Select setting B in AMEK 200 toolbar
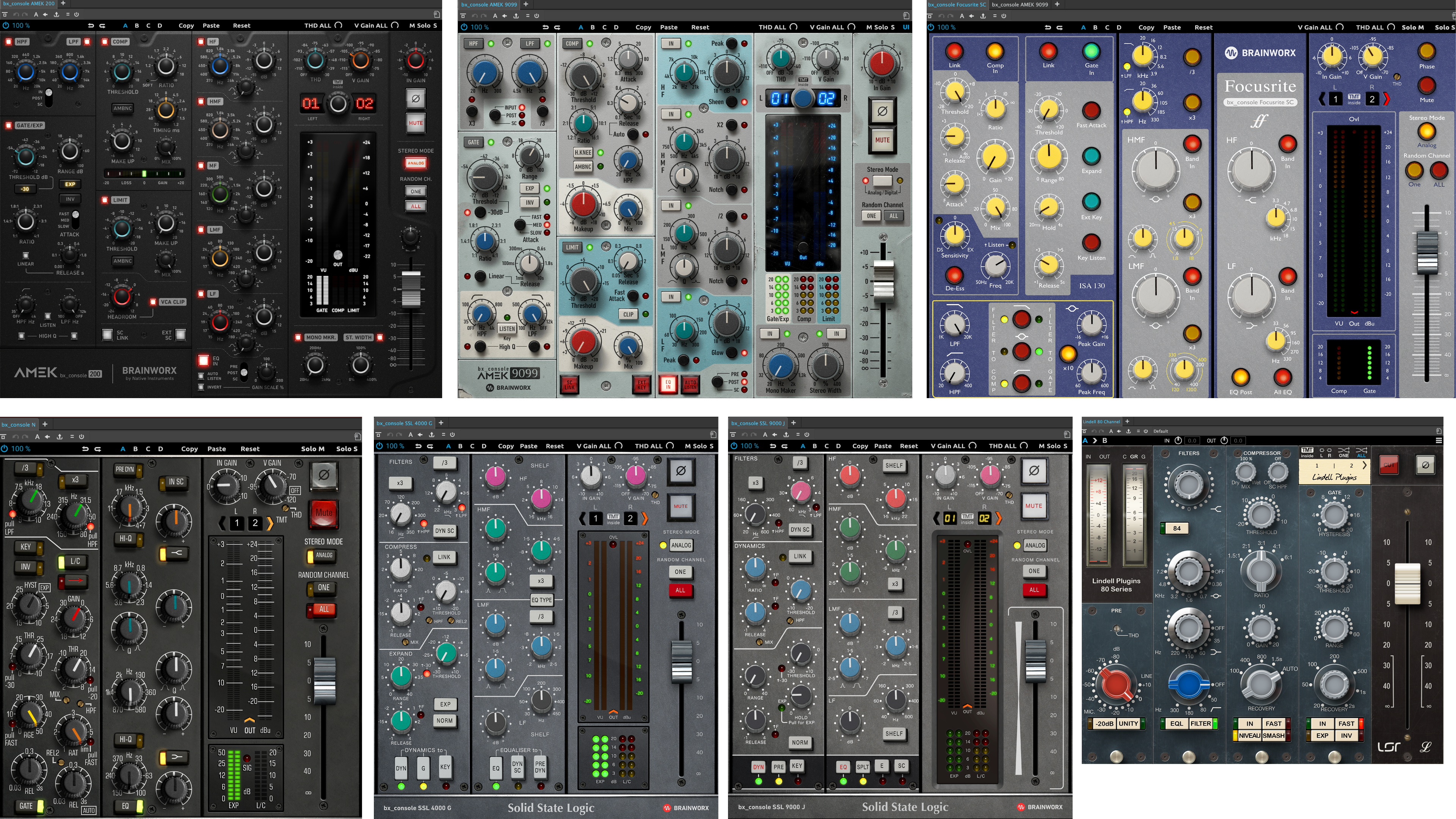The height and width of the screenshot is (819, 1456). 137,25
